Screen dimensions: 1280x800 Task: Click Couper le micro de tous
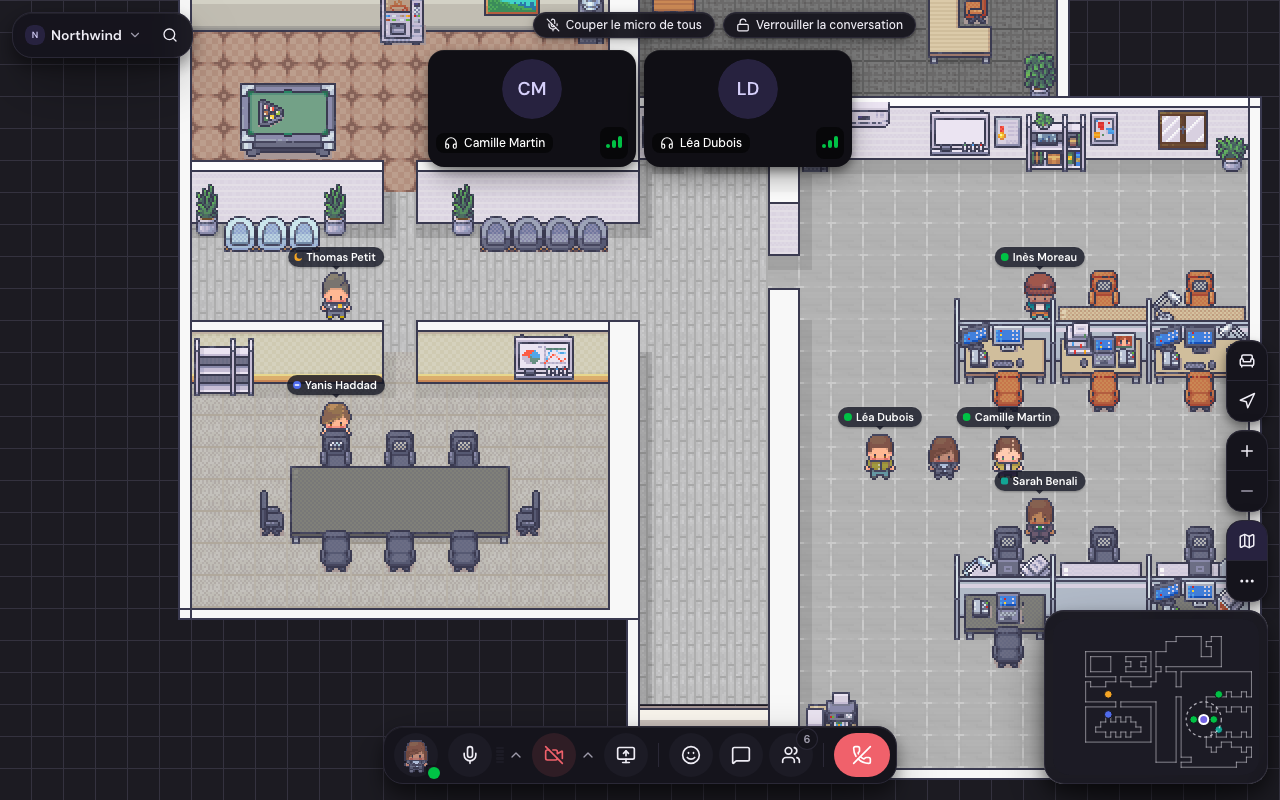(x=624, y=25)
